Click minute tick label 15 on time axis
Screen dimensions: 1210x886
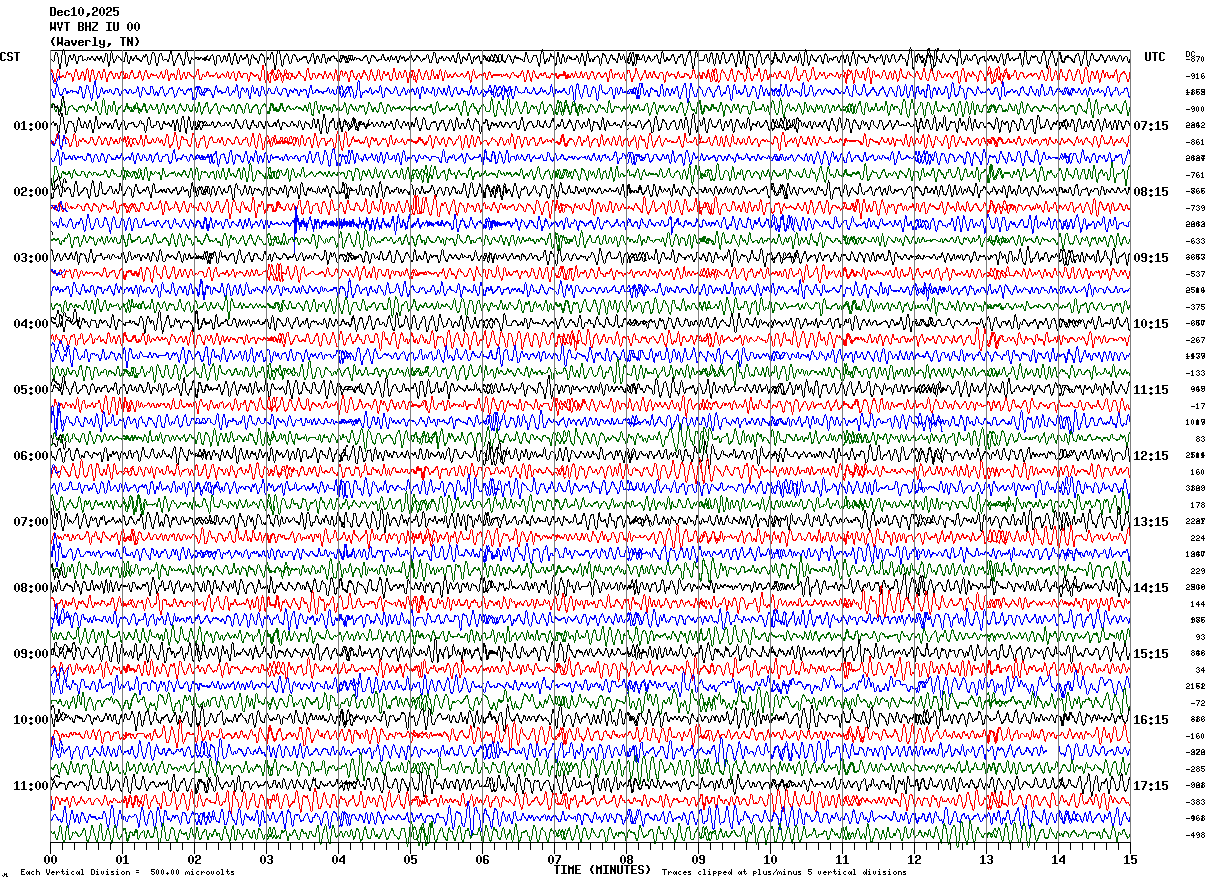pyautogui.click(x=1130, y=859)
